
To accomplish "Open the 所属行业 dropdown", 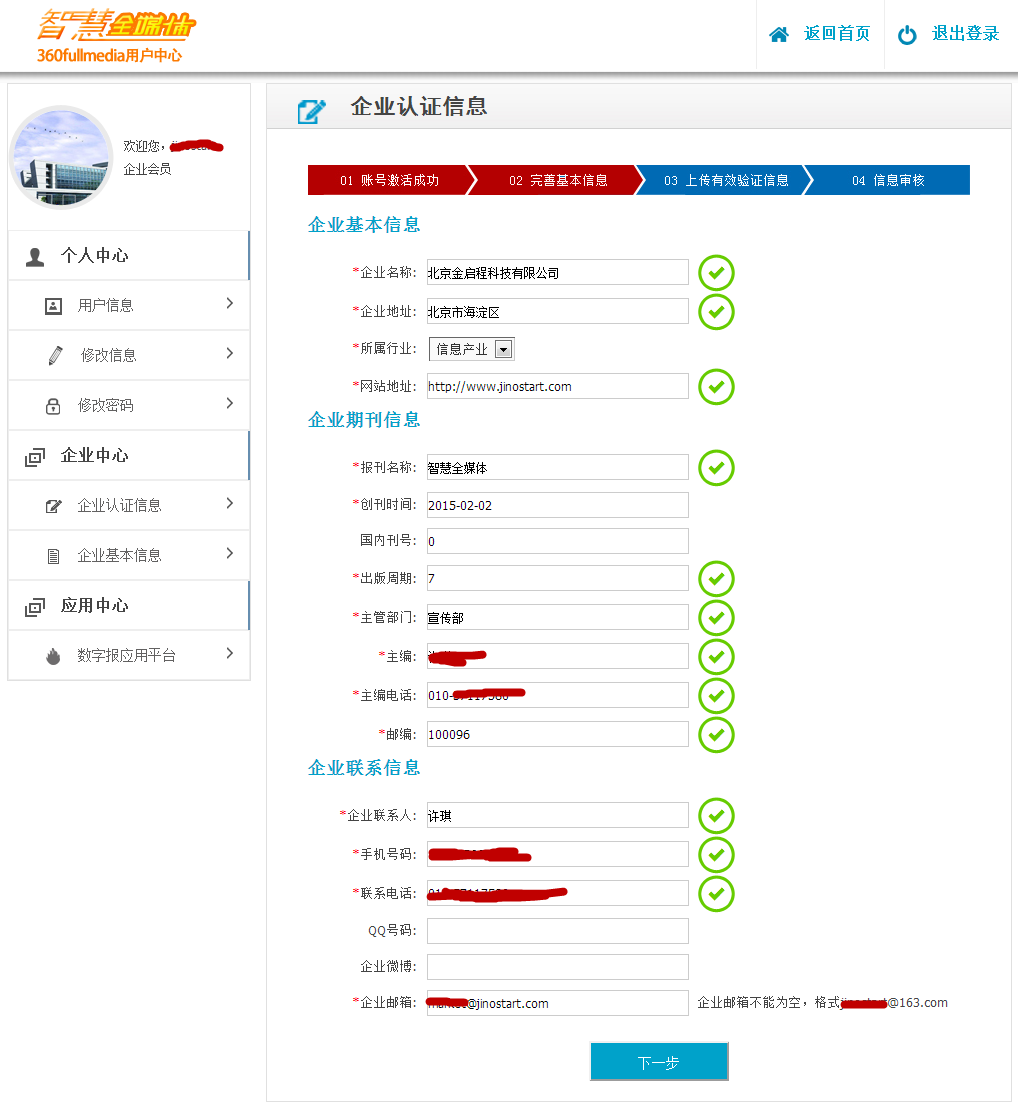I will click(471, 349).
